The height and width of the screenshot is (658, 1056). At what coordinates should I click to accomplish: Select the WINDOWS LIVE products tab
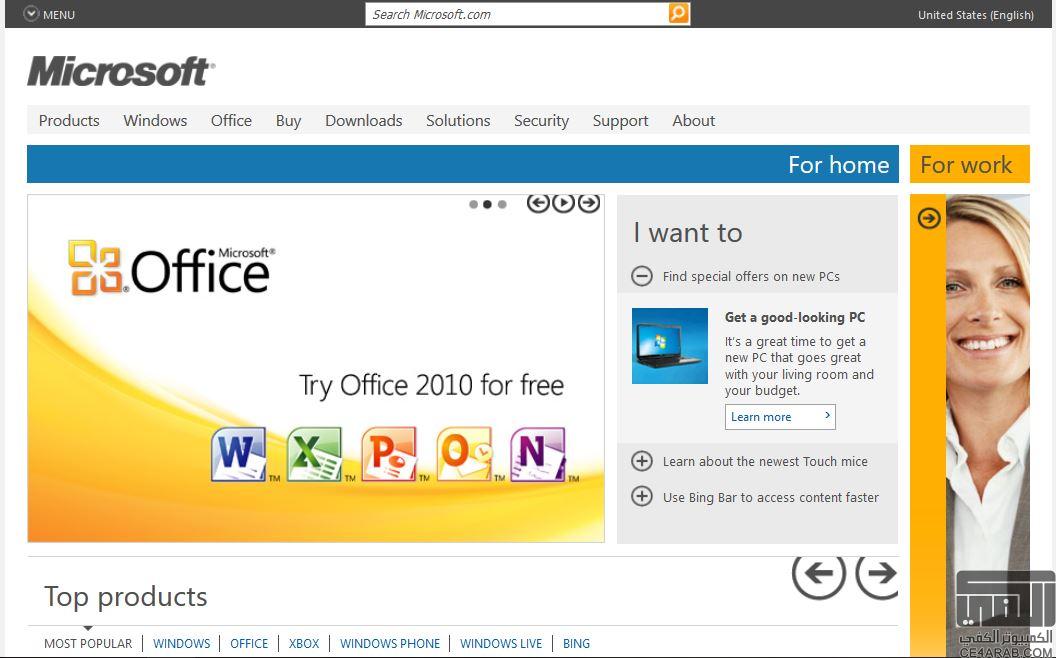click(x=501, y=643)
